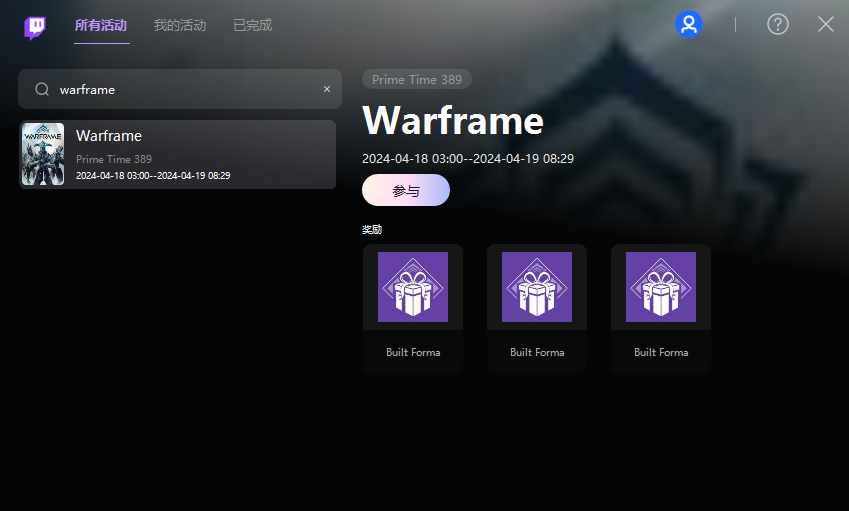The width and height of the screenshot is (849, 511).
Task: Click Prime Time 389 text in result row
Action: tap(114, 159)
